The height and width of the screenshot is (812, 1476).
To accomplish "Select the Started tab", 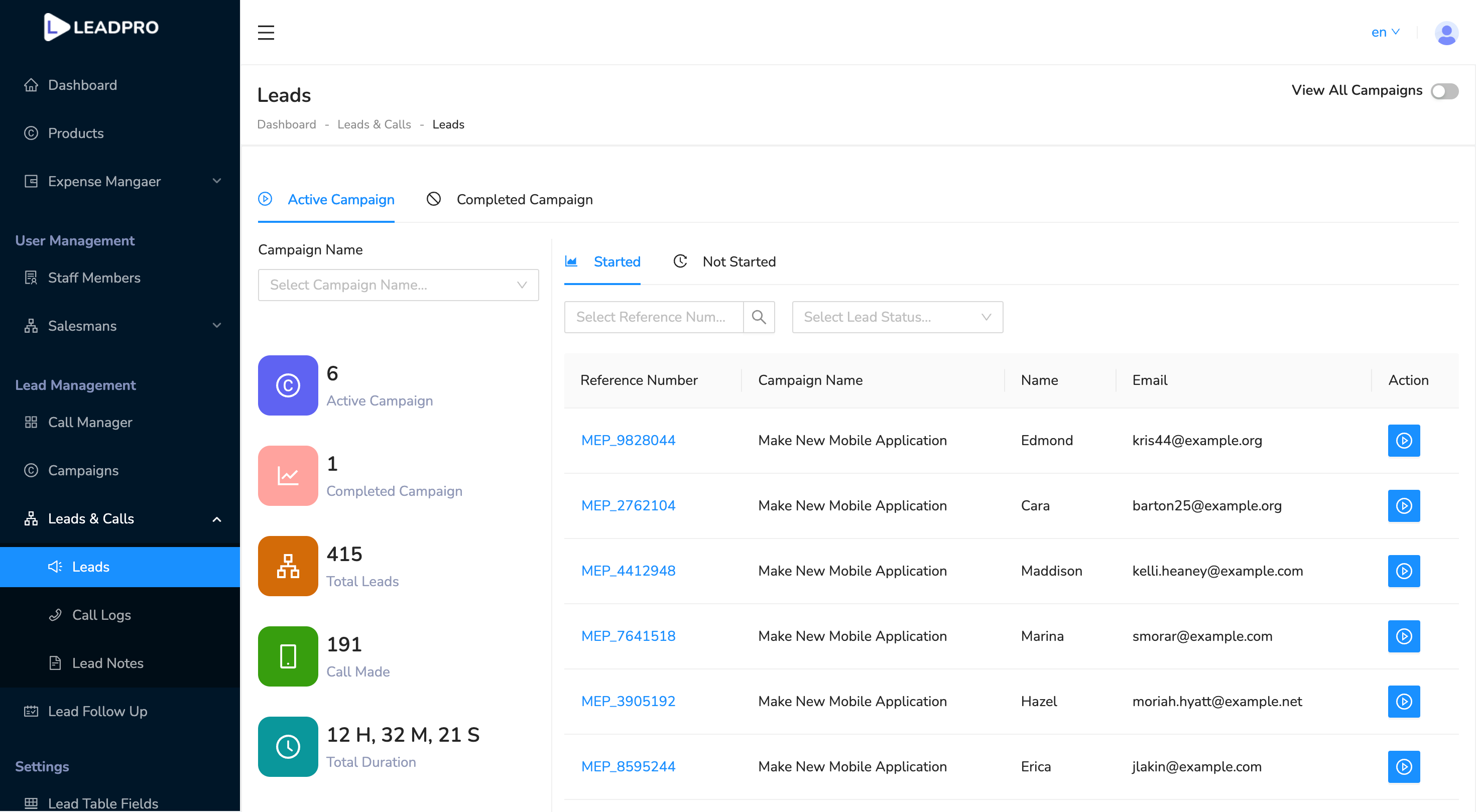I will pyautogui.click(x=602, y=261).
